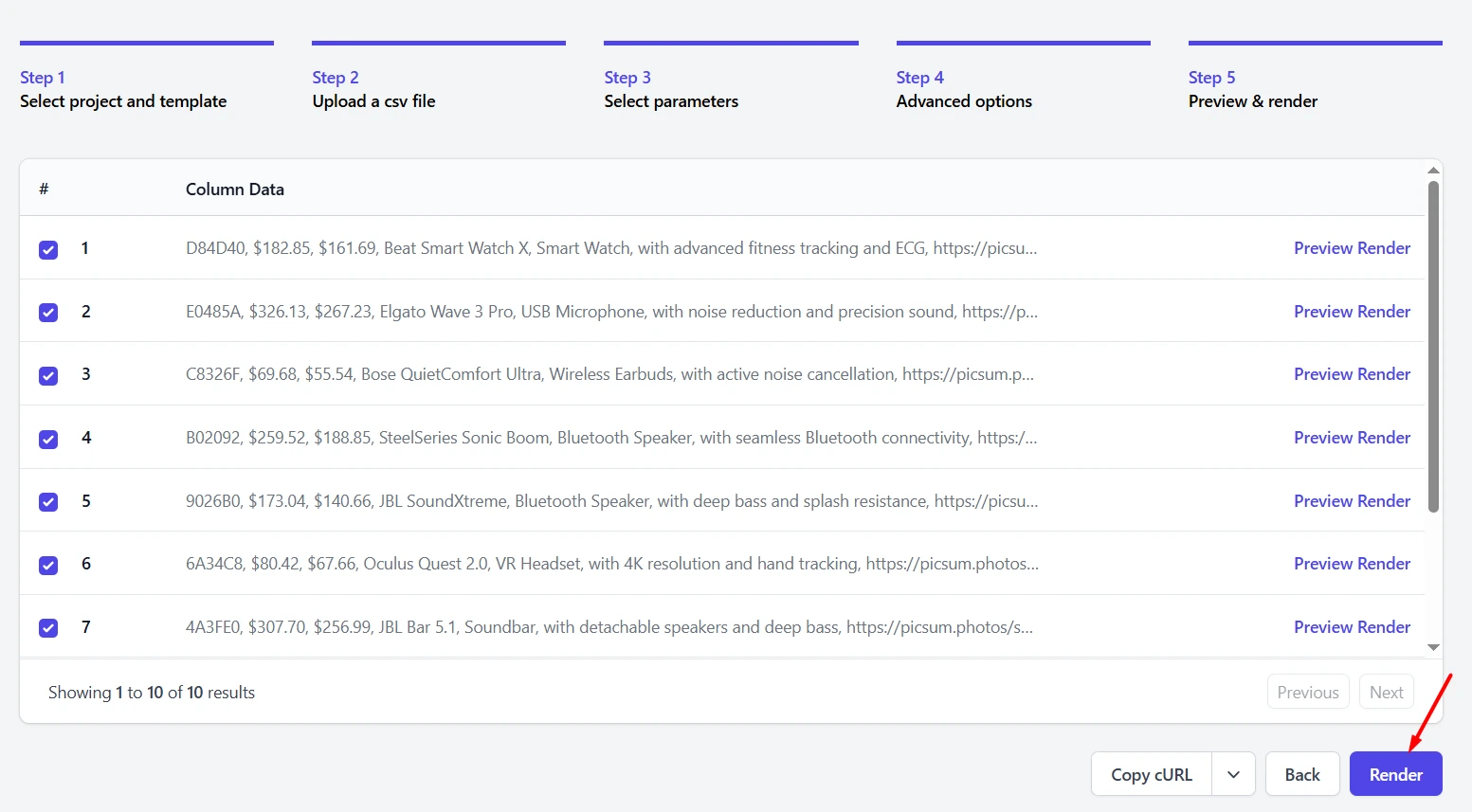Go to Step 2 Upload a csv file
The height and width of the screenshot is (812, 1472).
pyautogui.click(x=439, y=78)
